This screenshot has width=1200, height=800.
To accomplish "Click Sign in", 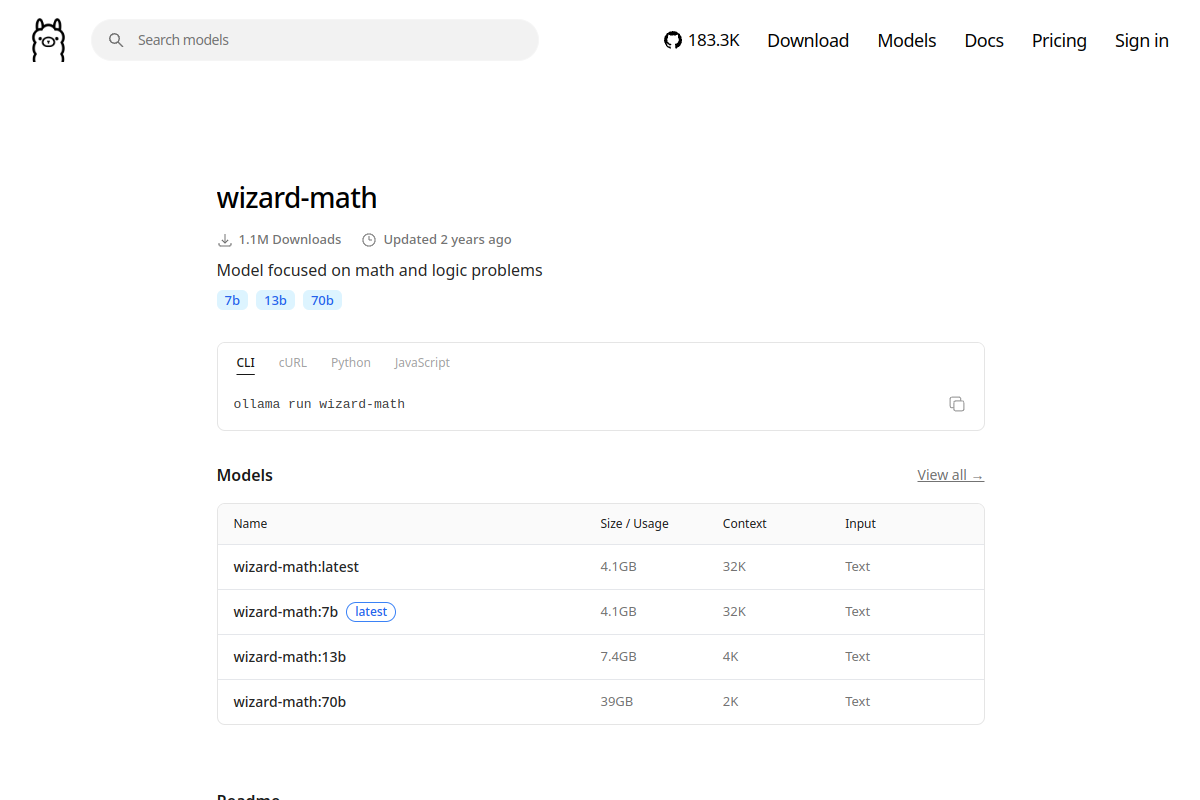I will point(1142,40).
